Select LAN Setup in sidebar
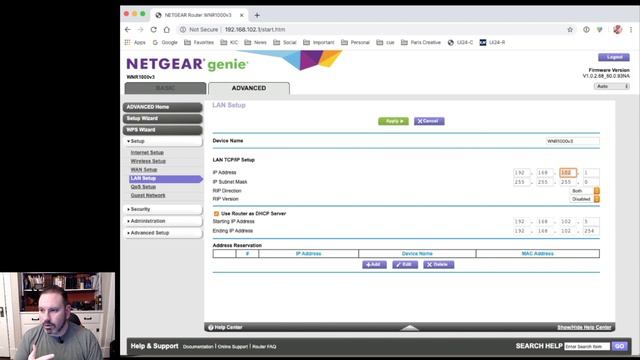640x360 pixels. pos(165,178)
